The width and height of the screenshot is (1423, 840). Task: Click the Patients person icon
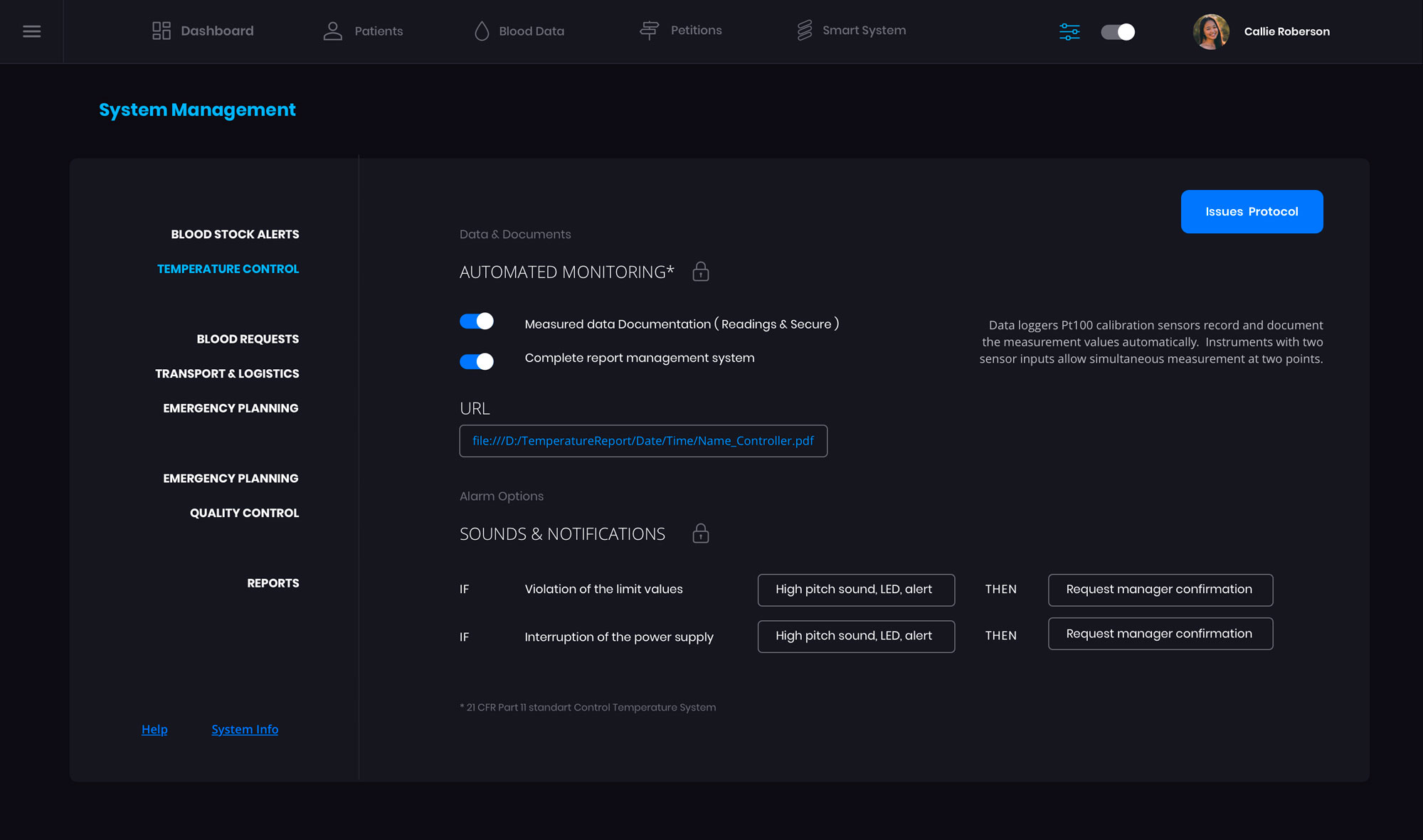tap(333, 31)
